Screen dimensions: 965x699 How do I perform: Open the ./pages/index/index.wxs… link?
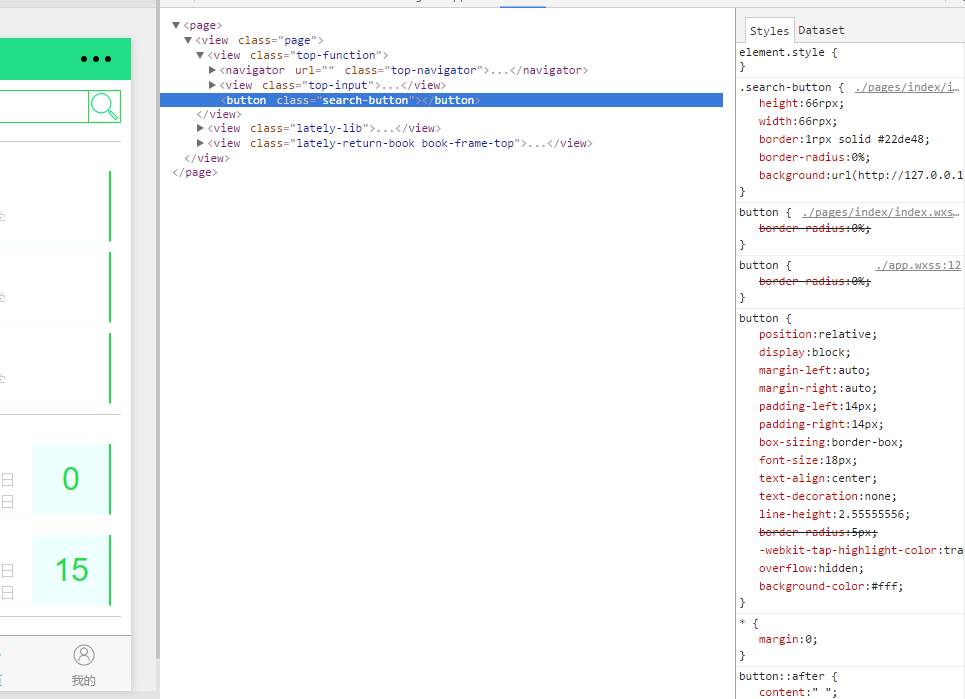[880, 212]
